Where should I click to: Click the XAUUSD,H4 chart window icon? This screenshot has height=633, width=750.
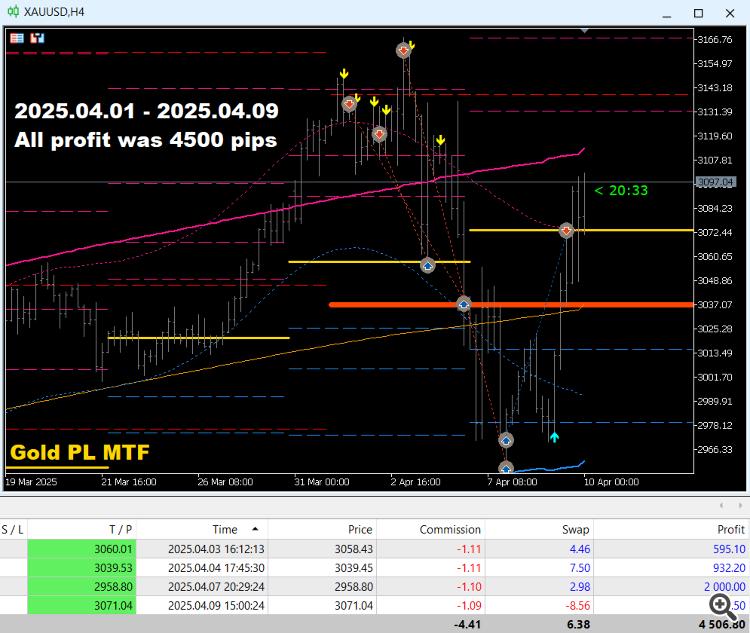[x=13, y=11]
